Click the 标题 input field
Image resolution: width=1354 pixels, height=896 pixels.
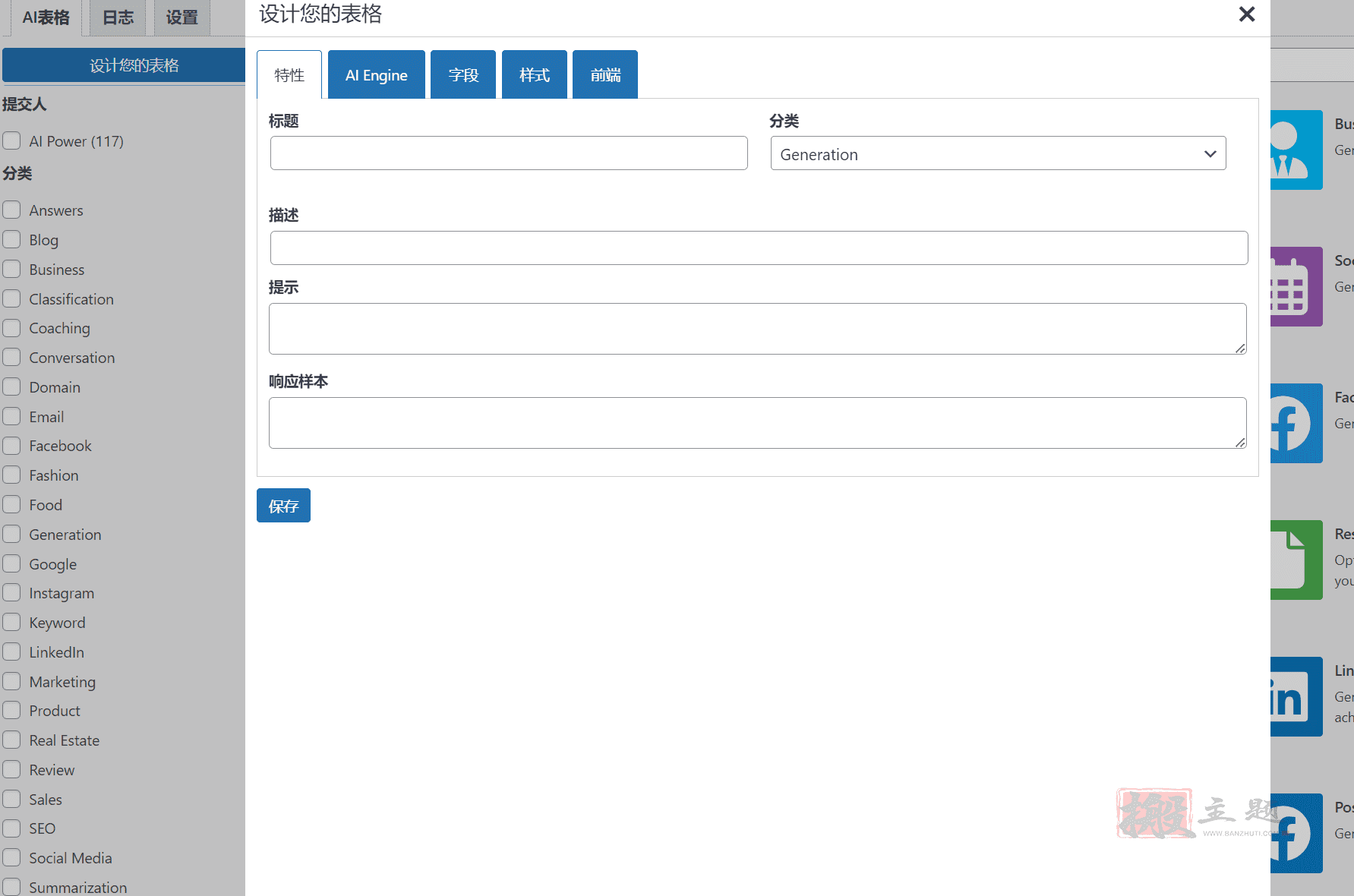pyautogui.click(x=509, y=153)
